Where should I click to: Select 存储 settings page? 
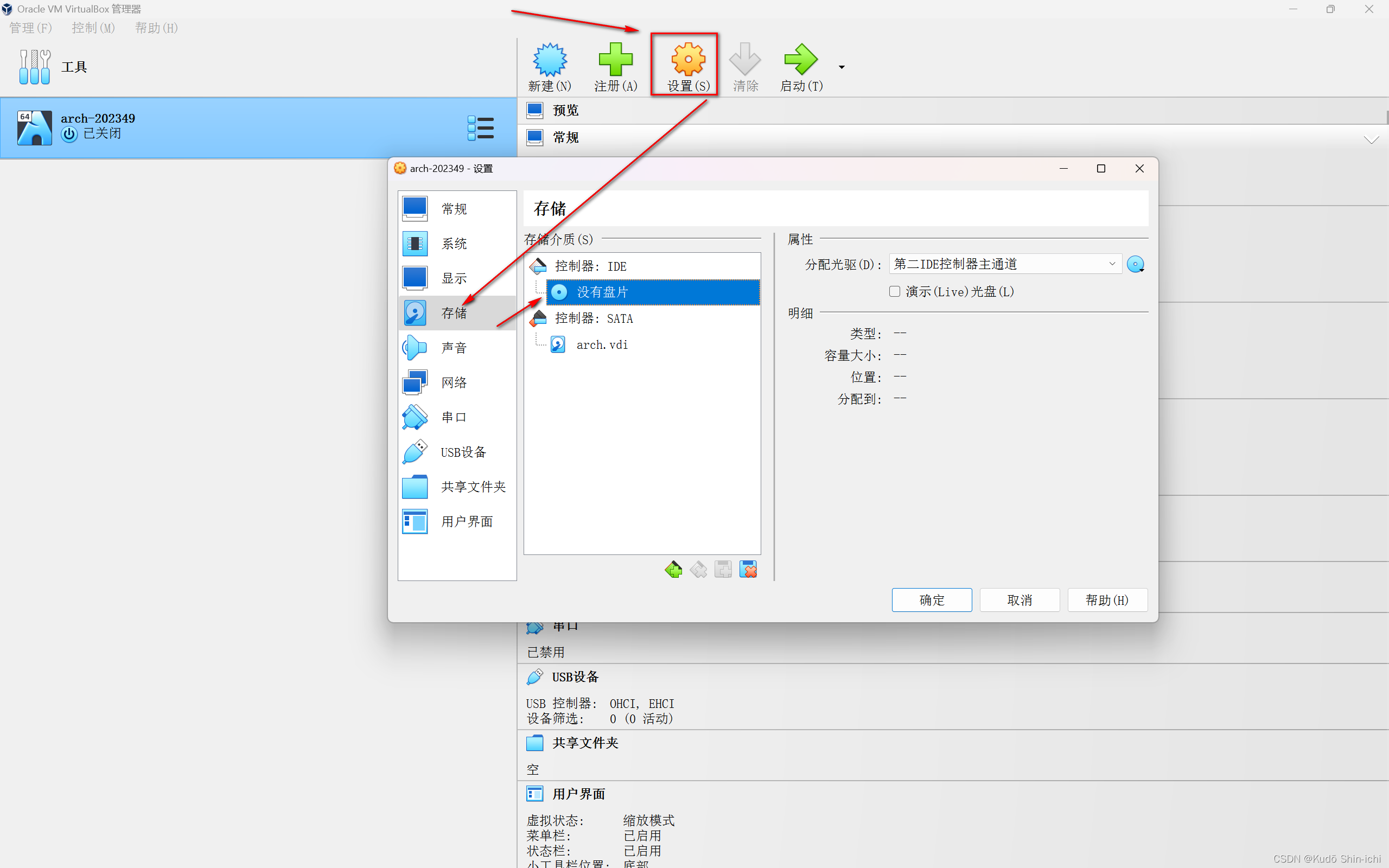pyautogui.click(x=457, y=313)
